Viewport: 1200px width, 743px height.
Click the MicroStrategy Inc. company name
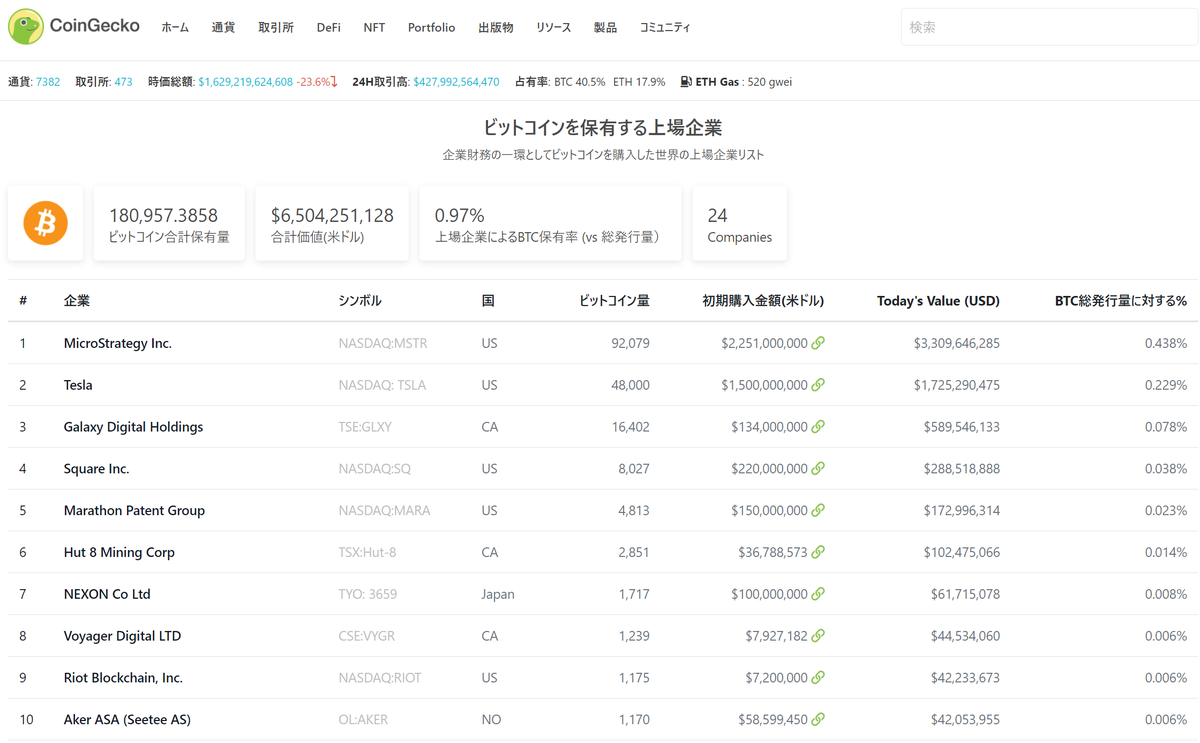point(118,343)
